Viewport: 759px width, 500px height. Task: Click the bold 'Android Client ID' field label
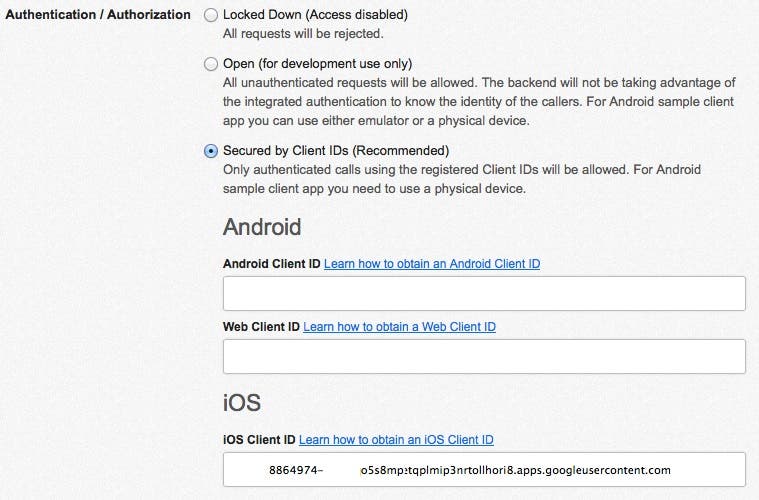click(271, 263)
